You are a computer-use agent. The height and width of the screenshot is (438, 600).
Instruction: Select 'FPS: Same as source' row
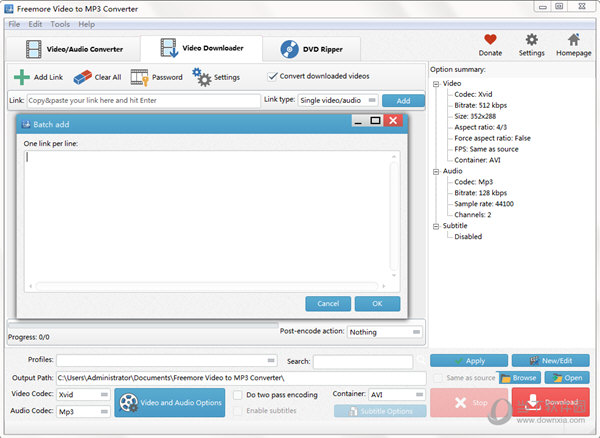pos(486,149)
